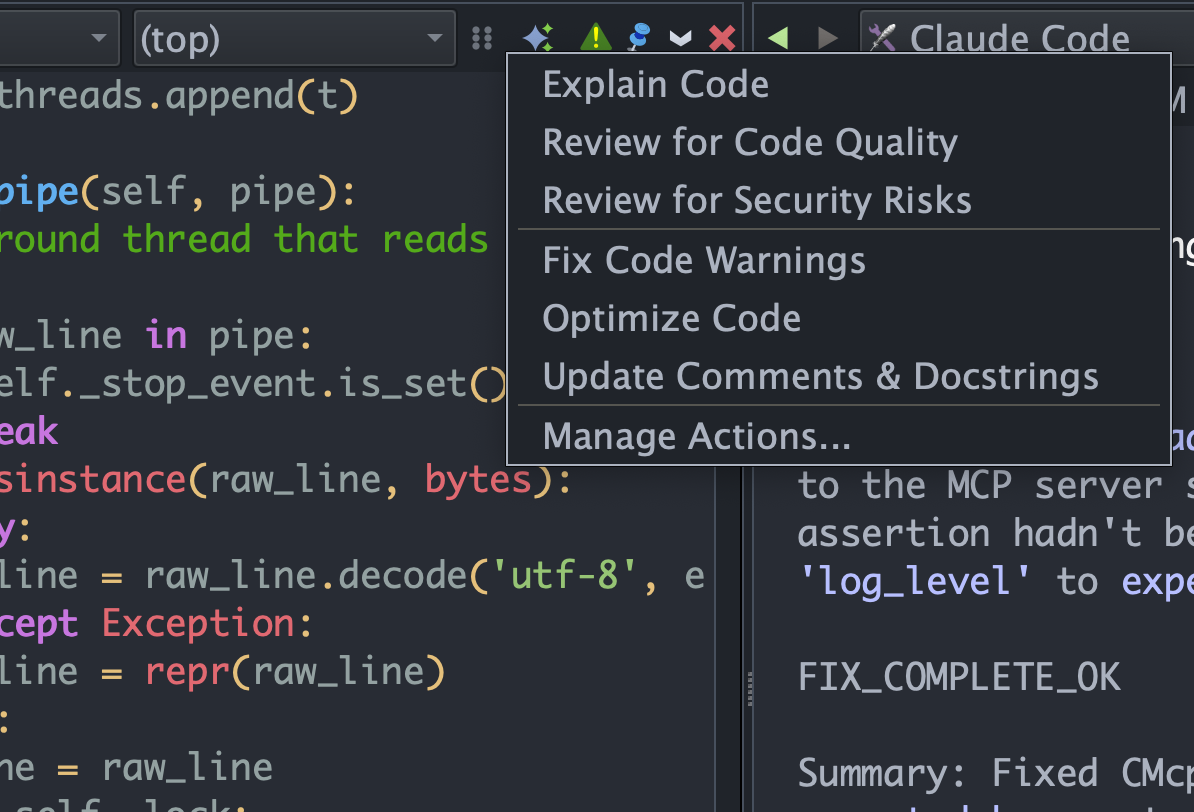
Task: Open the AI actions sparkle icon
Action: pos(538,37)
